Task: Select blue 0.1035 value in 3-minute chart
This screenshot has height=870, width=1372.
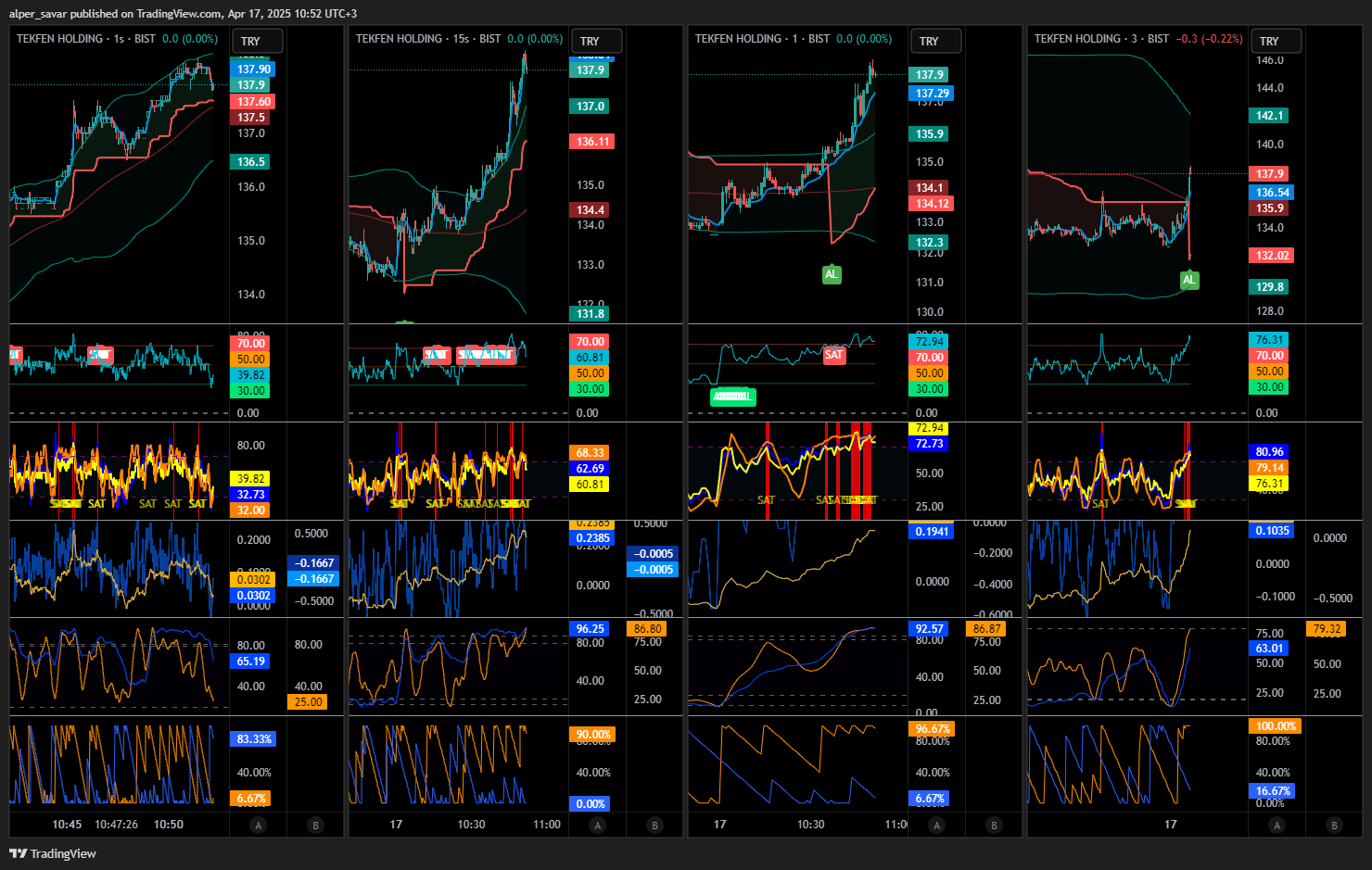Action: (1272, 531)
